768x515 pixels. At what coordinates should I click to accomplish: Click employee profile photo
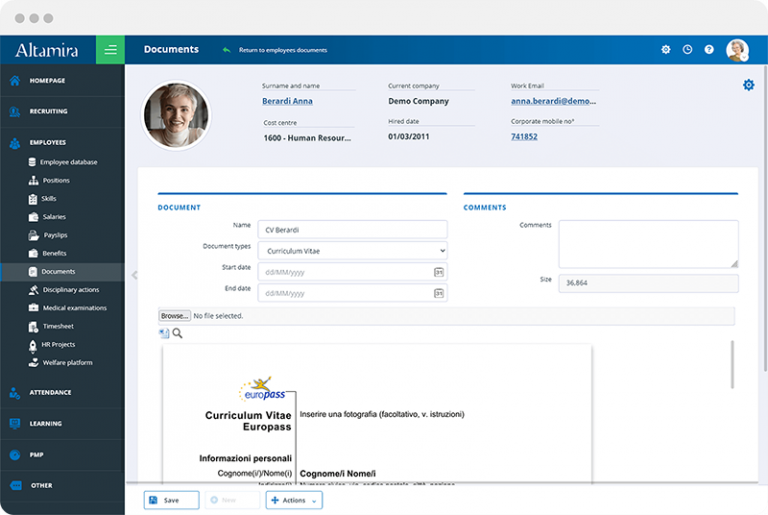click(x=176, y=116)
